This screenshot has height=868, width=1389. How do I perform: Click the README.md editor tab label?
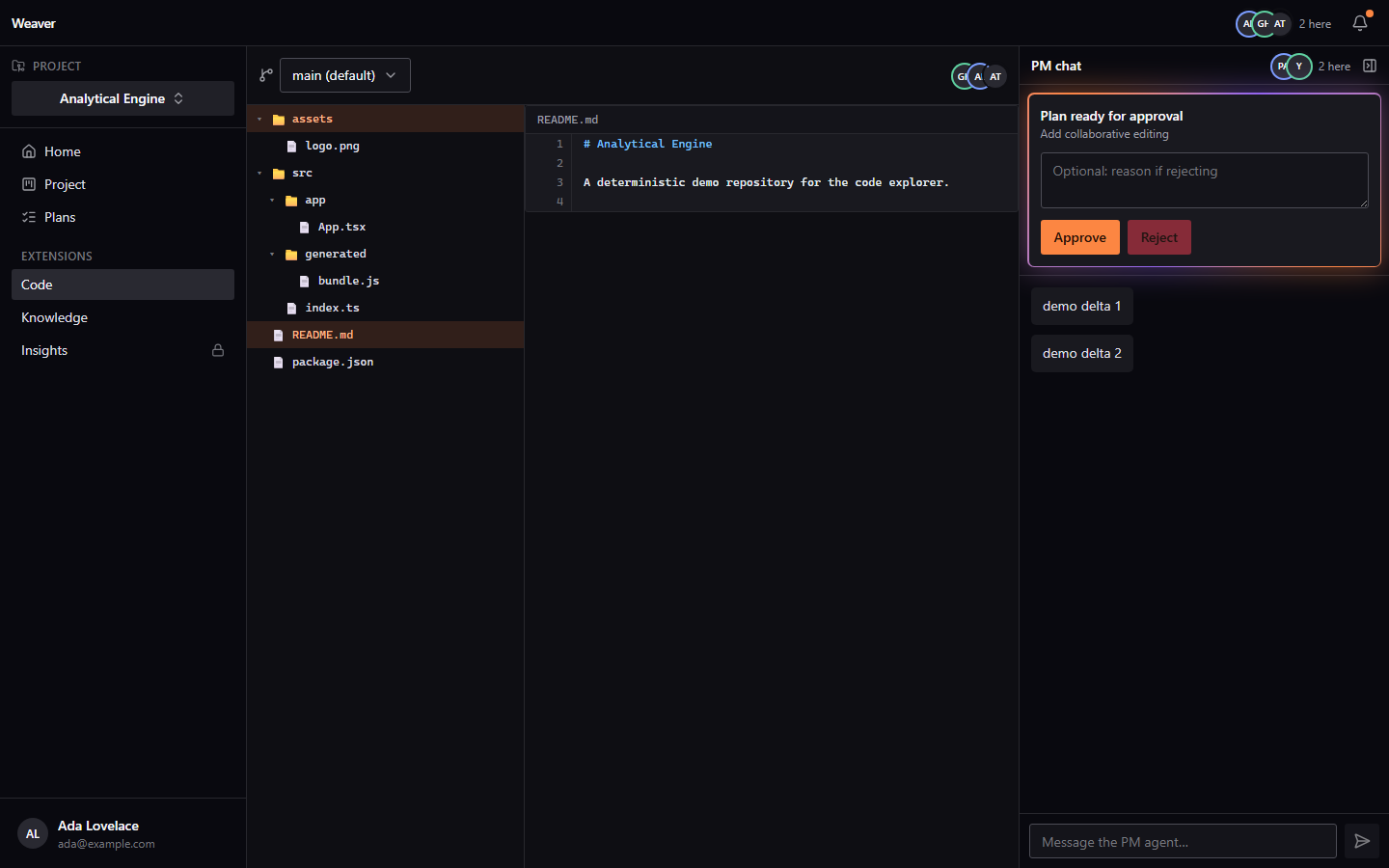pos(567,120)
